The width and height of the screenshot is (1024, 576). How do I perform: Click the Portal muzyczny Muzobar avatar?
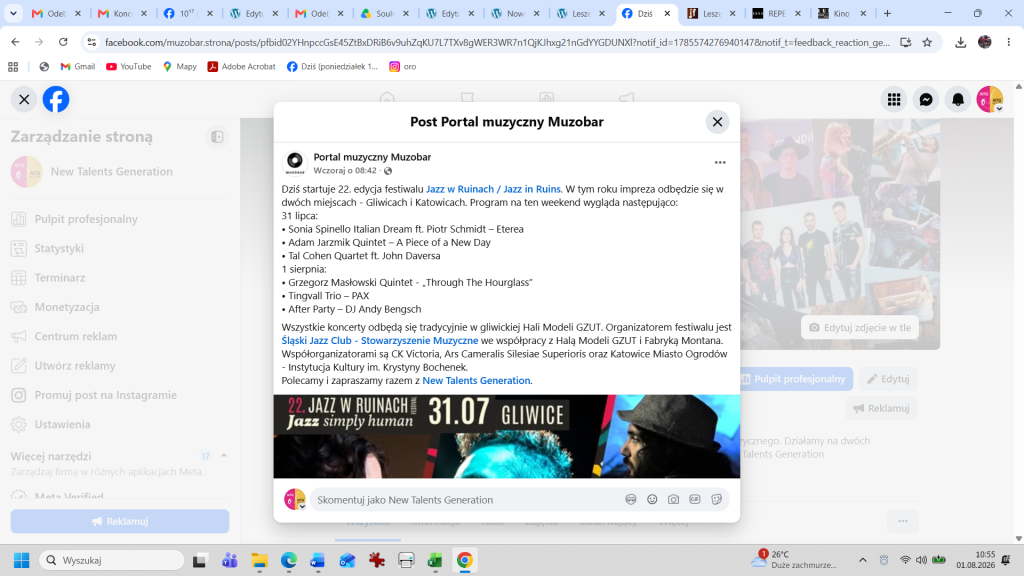(x=295, y=163)
